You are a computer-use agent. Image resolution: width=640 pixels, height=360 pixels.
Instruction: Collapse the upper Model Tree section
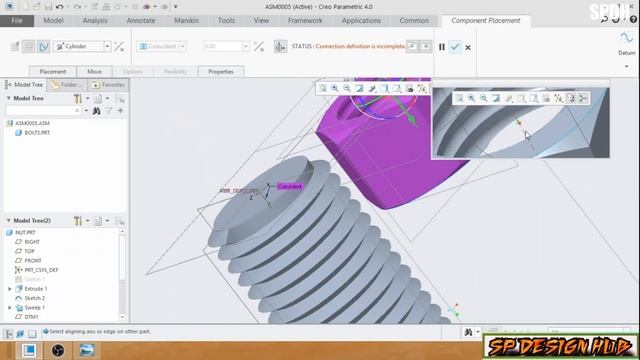(9, 98)
